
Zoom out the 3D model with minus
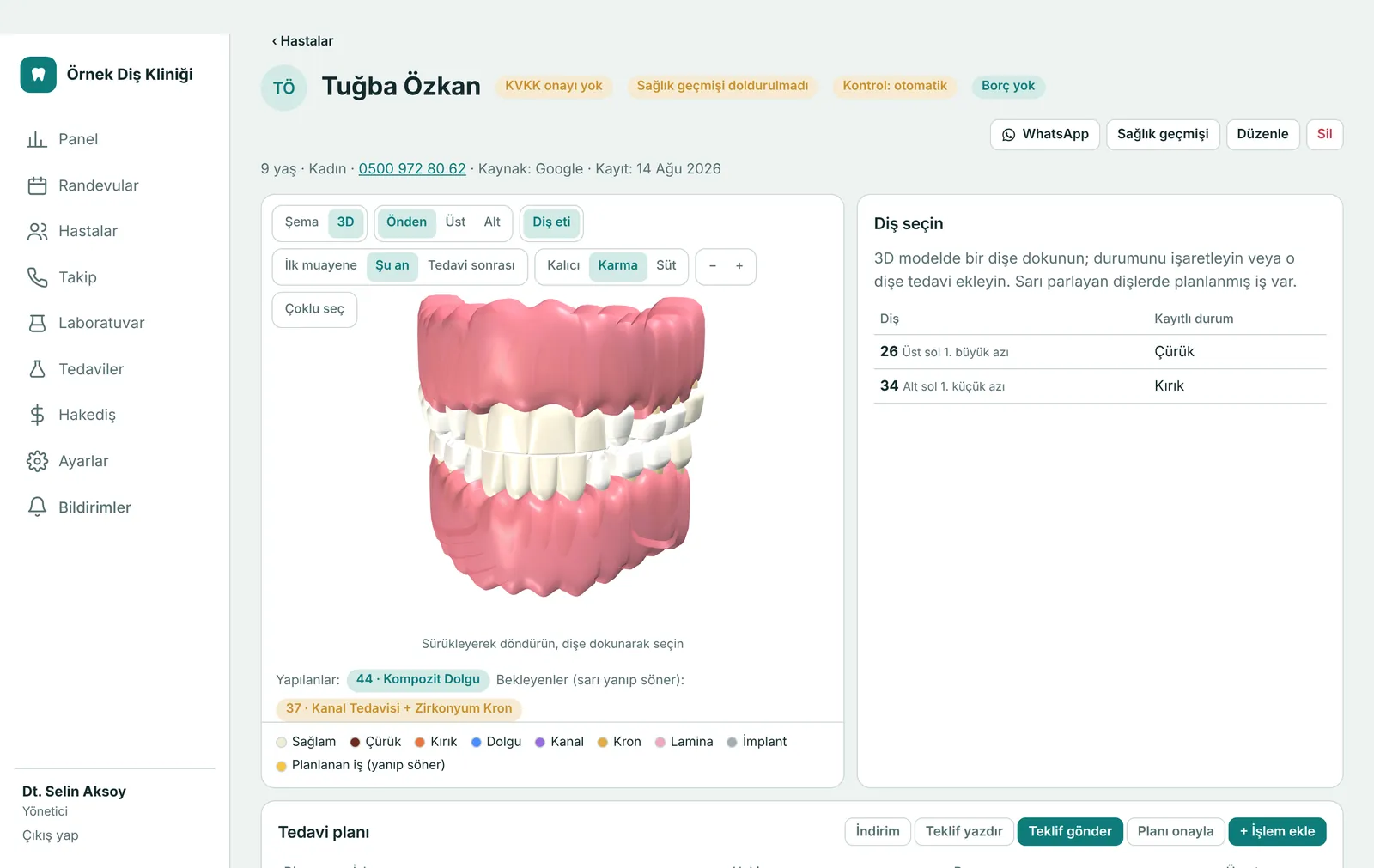(713, 266)
